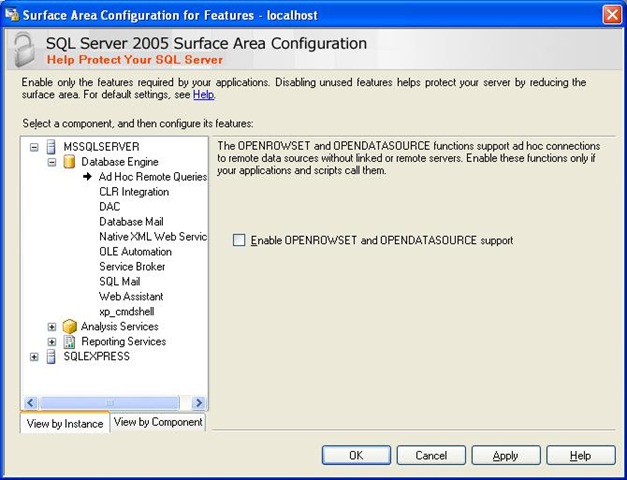The image size is (627, 480).
Task: Collapse the Database Engine node
Action: 52,162
